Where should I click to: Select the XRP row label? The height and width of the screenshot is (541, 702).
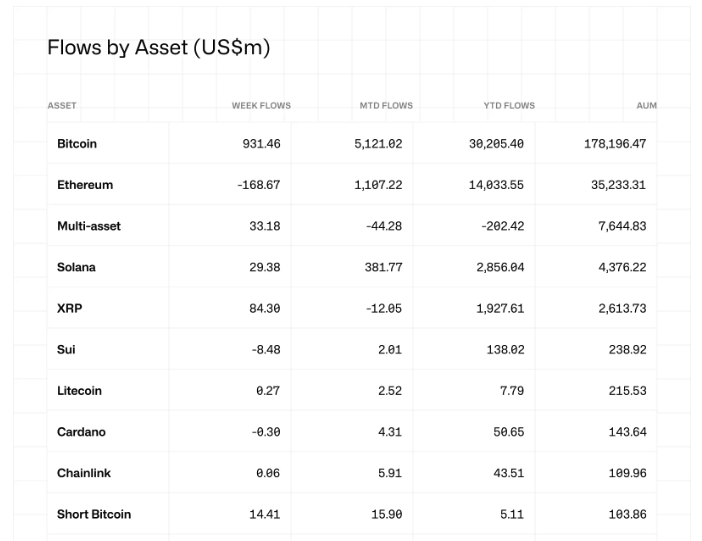pyautogui.click(x=70, y=309)
